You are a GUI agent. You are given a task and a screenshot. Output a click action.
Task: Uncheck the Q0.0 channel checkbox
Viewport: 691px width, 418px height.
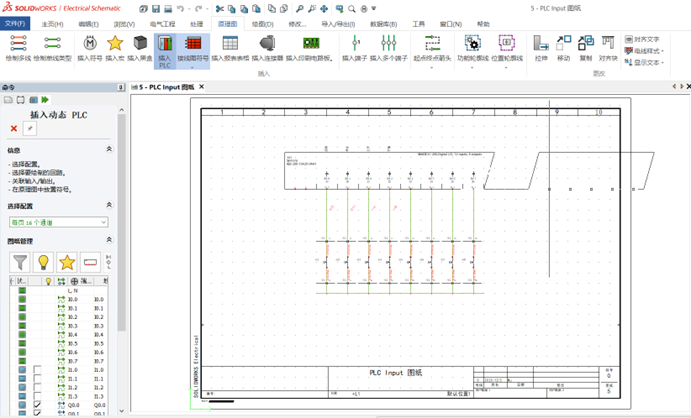coord(37,403)
